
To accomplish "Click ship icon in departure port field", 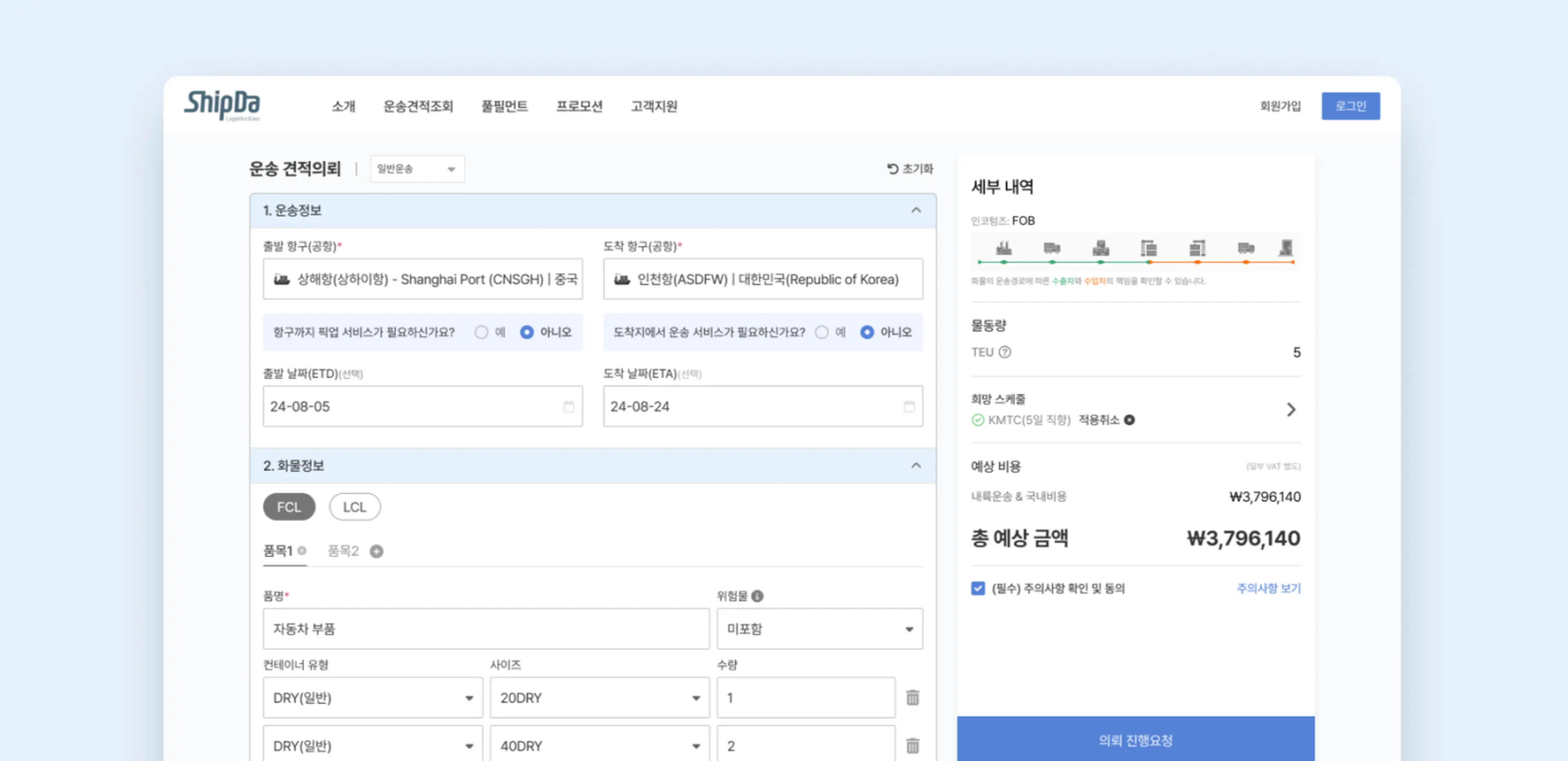I will click(281, 279).
